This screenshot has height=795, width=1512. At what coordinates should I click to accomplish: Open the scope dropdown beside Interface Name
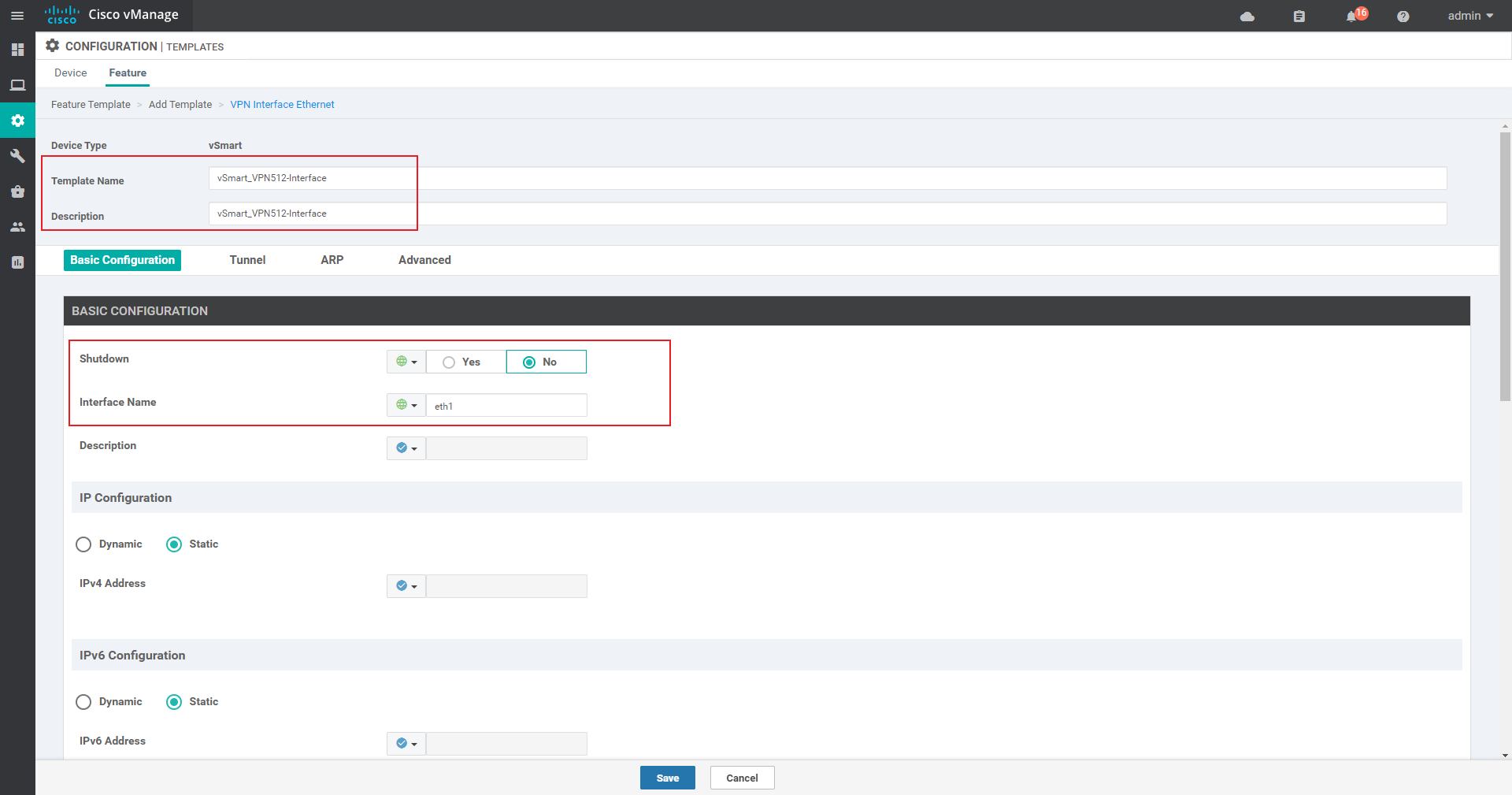pos(406,405)
